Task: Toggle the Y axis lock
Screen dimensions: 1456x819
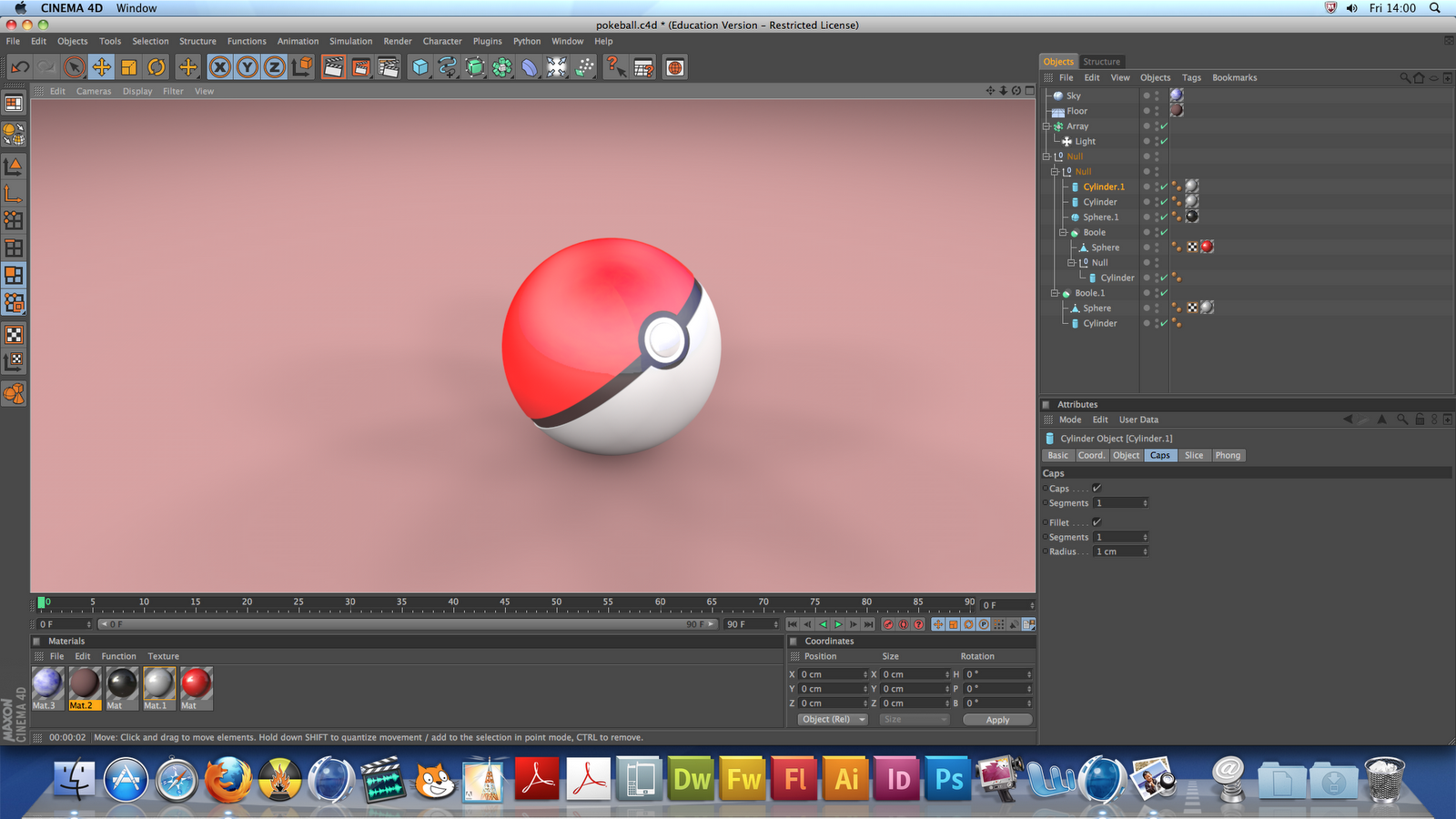Action: 248,67
